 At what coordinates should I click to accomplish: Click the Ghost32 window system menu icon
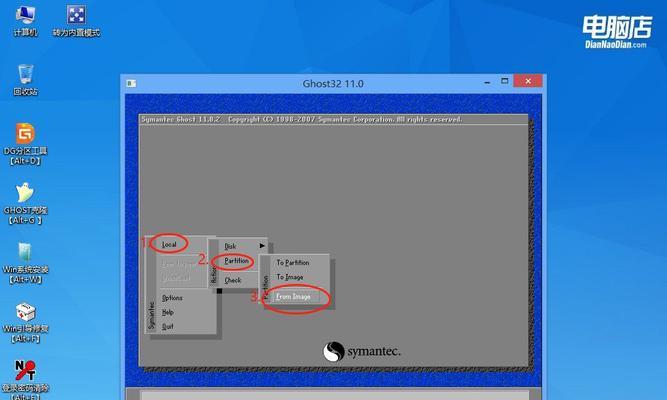point(131,83)
